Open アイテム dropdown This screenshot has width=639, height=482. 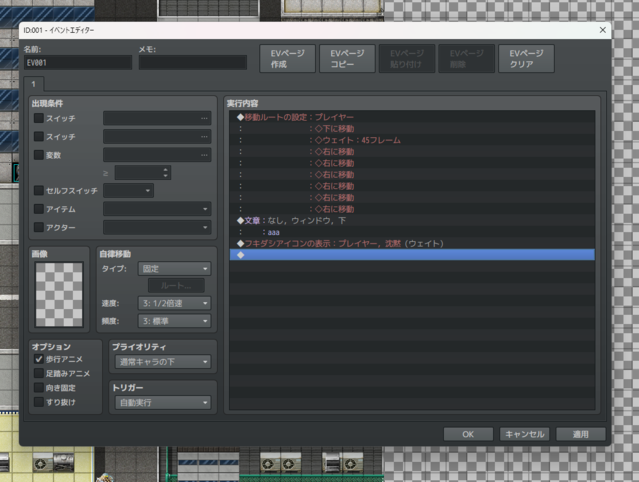point(157,209)
